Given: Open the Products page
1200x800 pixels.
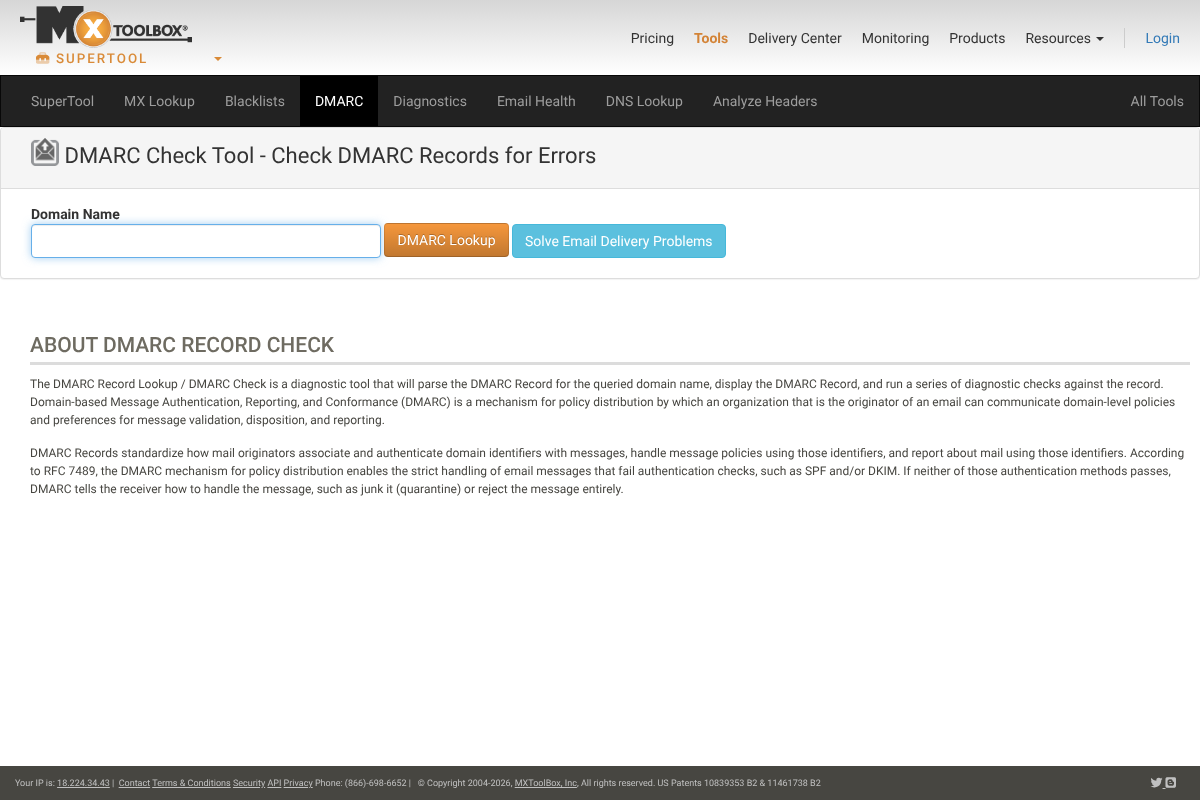Looking at the screenshot, I should pyautogui.click(x=977, y=38).
